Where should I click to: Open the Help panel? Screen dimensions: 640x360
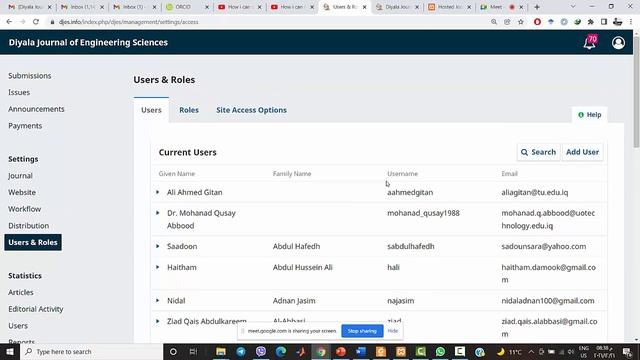tap(590, 115)
